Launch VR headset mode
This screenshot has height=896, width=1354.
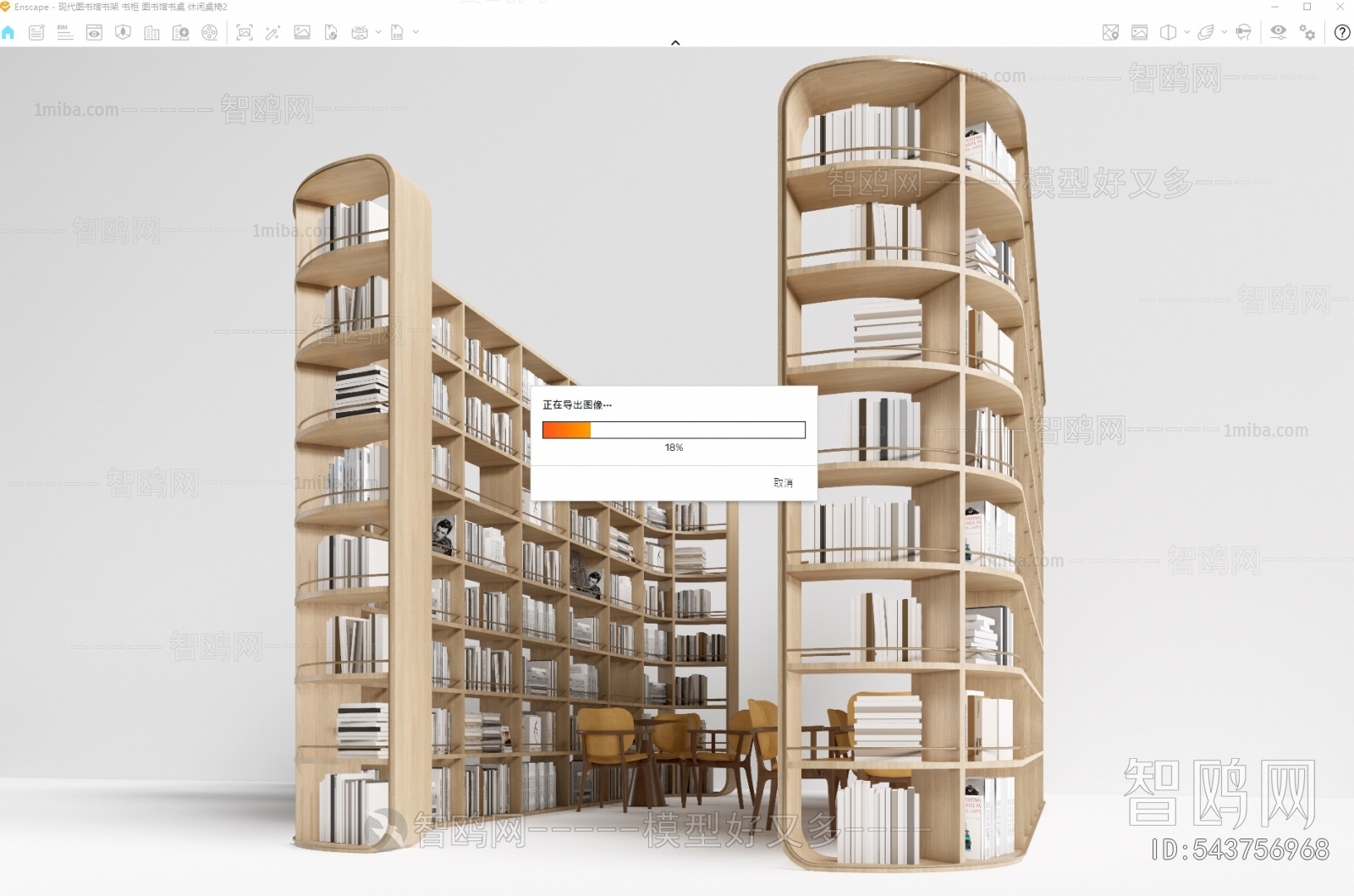click(1243, 33)
